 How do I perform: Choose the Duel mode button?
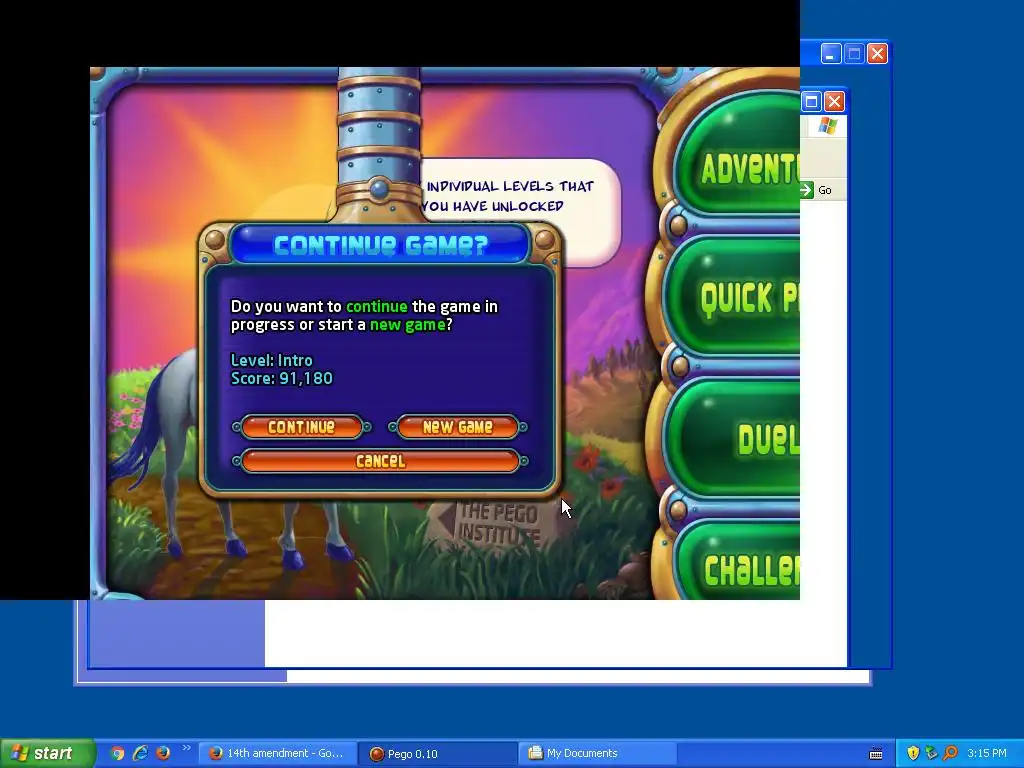pos(735,439)
